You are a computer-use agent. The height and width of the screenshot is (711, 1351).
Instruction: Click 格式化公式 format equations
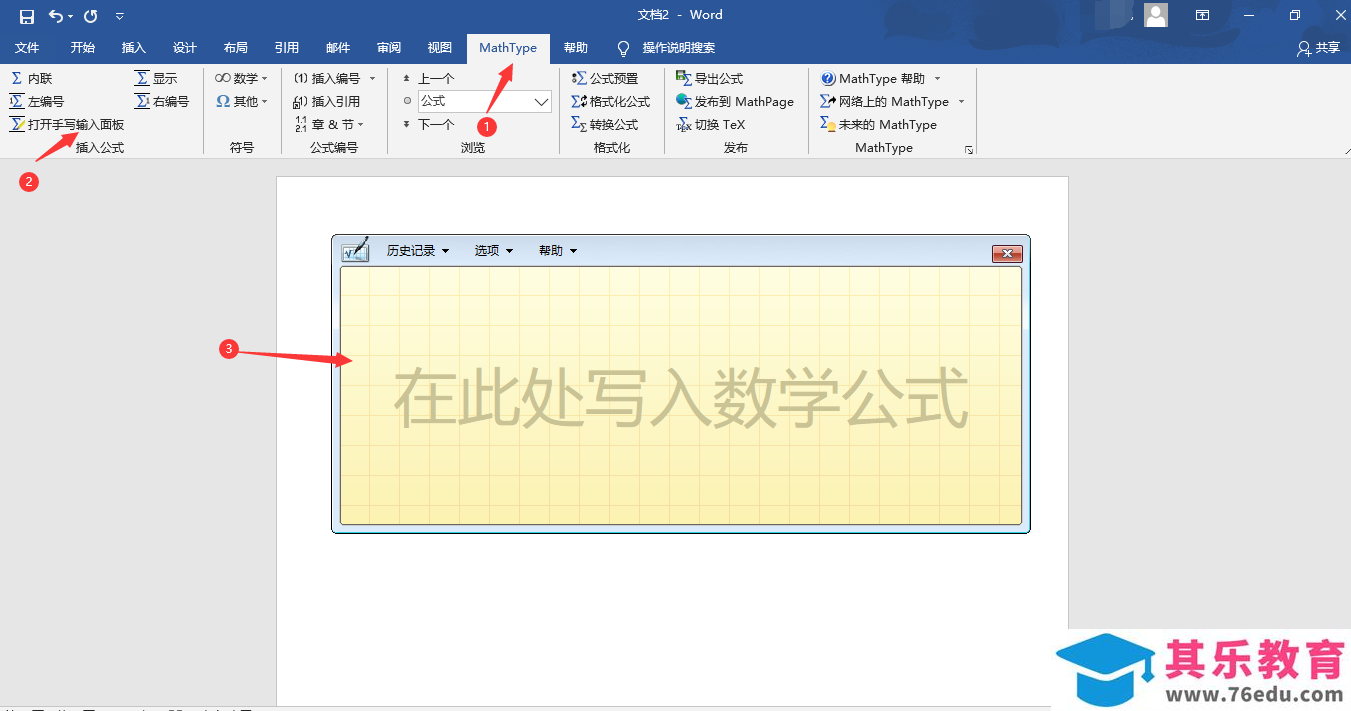[611, 101]
